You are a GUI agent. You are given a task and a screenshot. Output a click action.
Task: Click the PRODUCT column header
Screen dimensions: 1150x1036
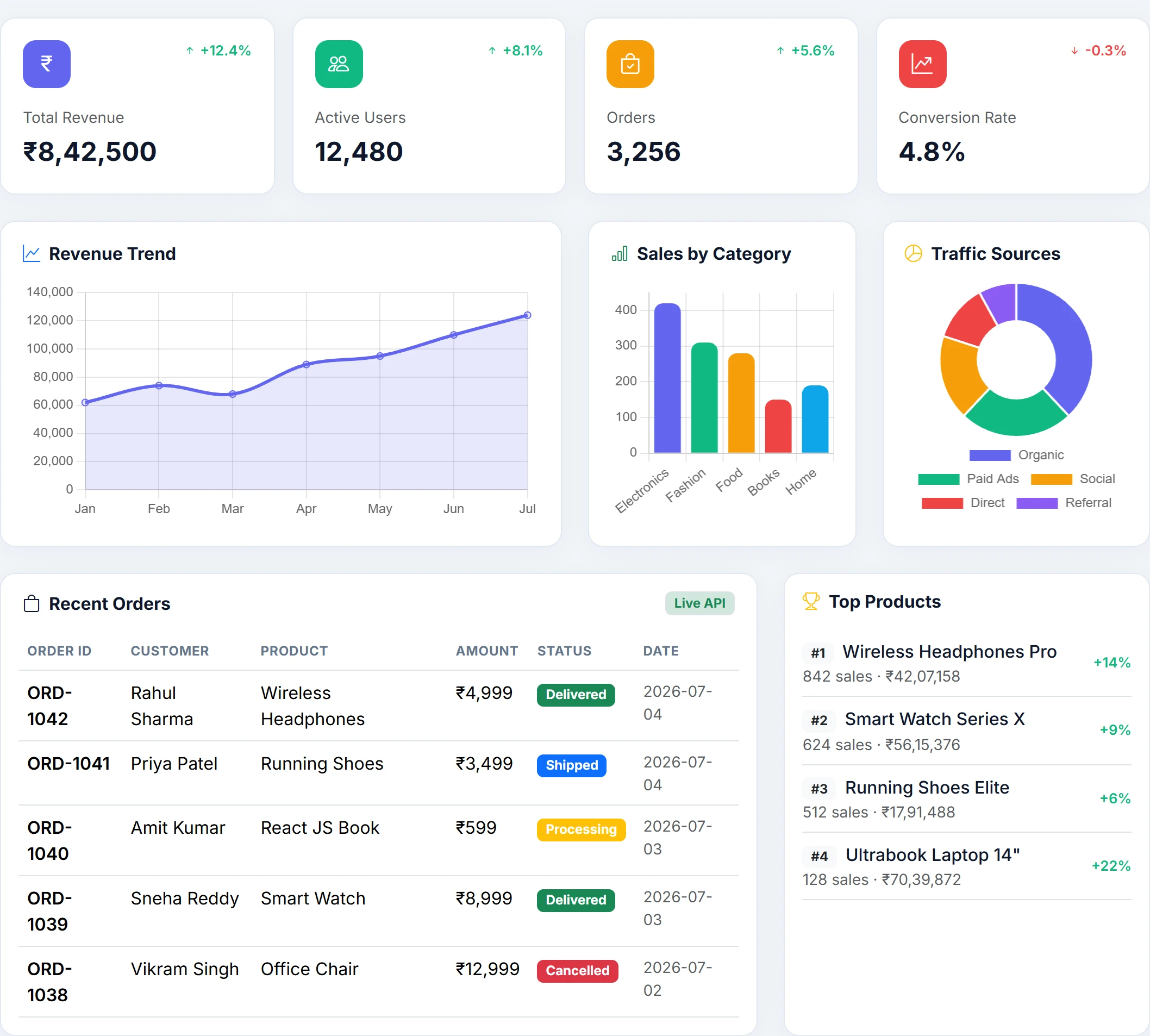(294, 651)
